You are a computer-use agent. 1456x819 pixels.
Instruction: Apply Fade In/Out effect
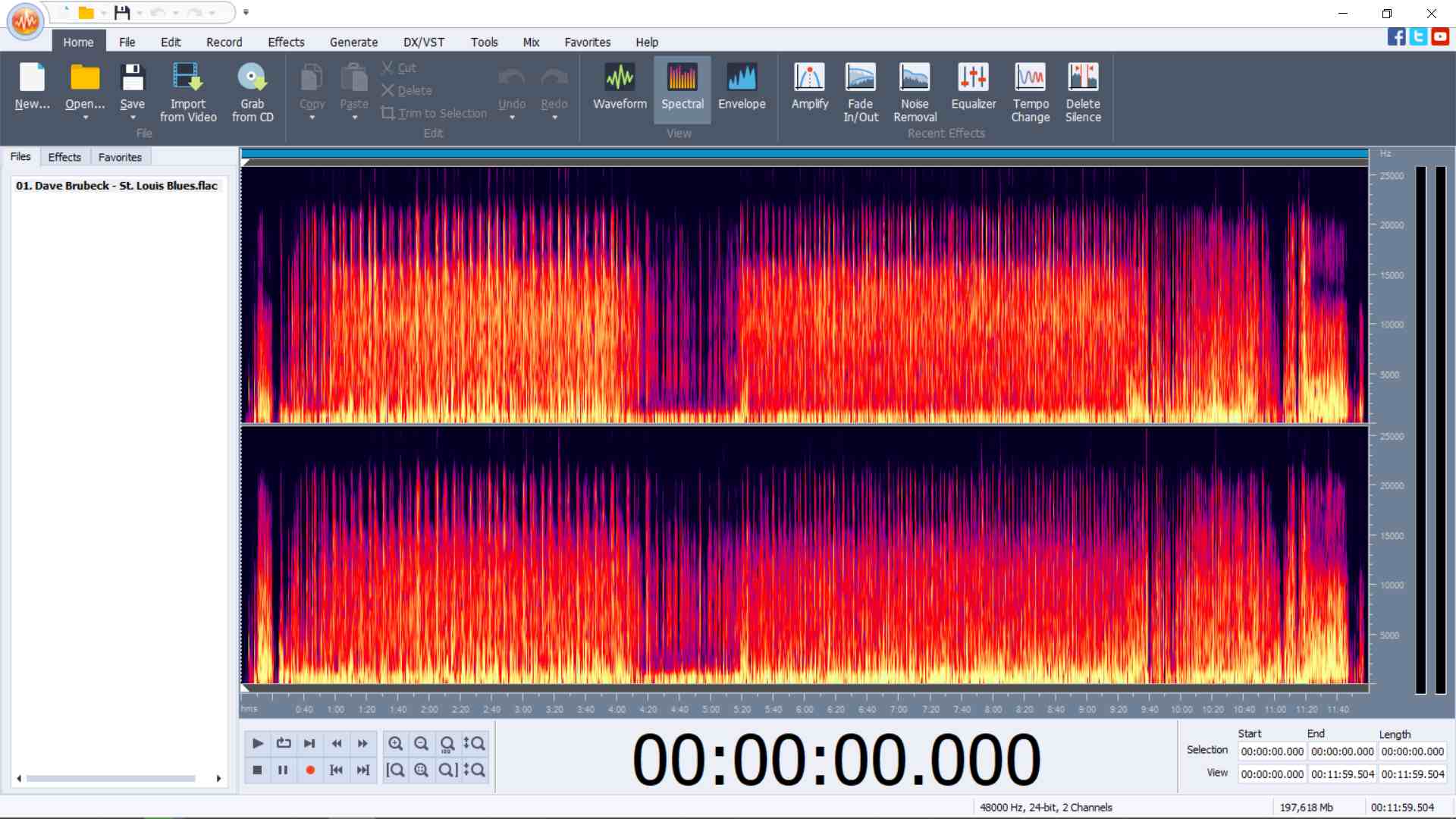pyautogui.click(x=861, y=92)
